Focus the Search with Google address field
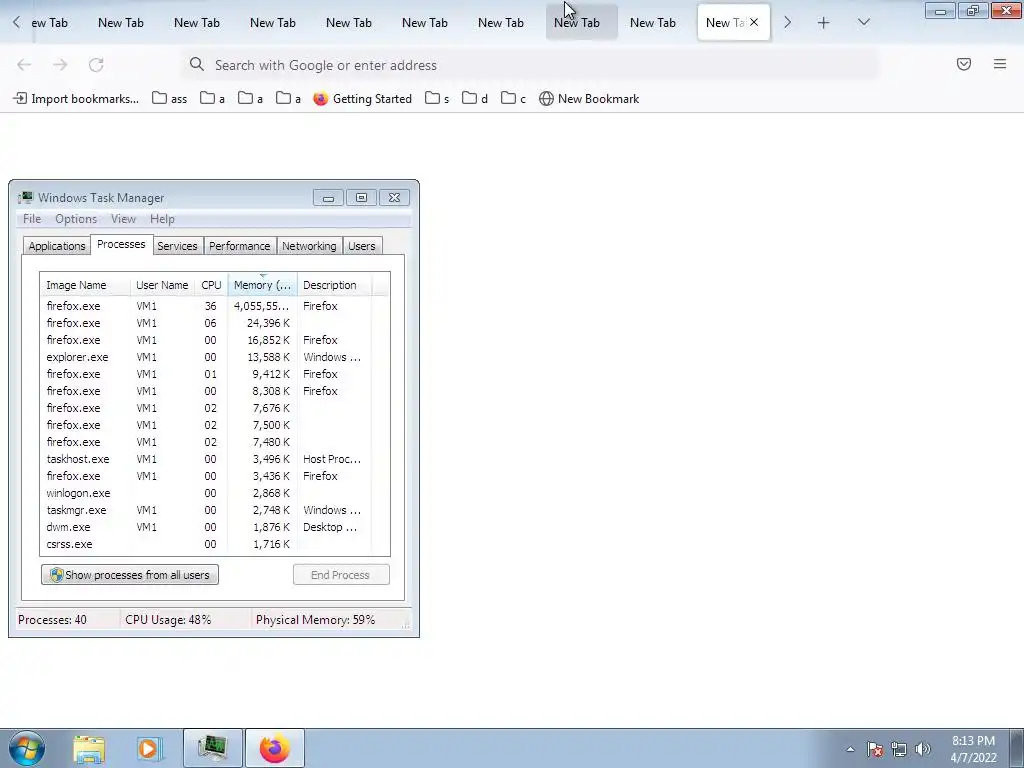The width and height of the screenshot is (1024, 768). point(530,65)
